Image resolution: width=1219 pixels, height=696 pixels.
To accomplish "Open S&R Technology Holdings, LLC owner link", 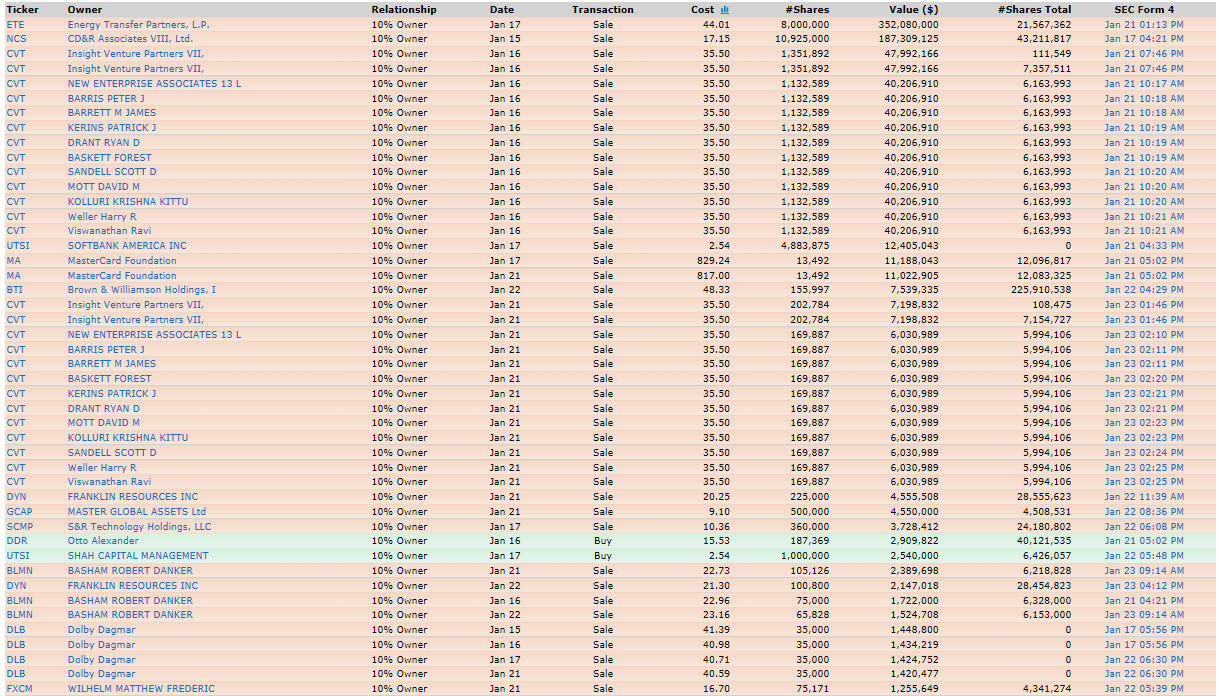I will click(x=140, y=526).
